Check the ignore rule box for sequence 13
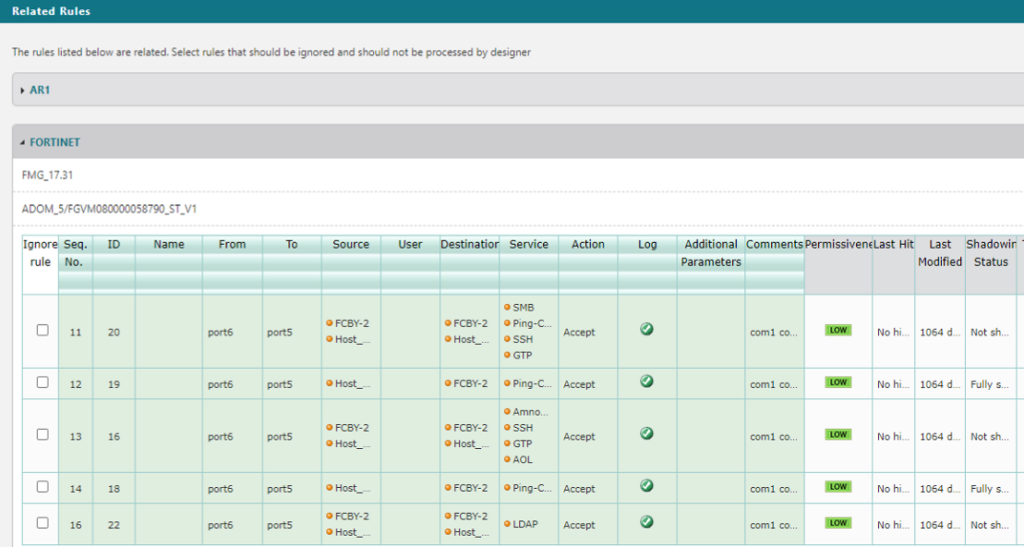 click(x=42, y=435)
